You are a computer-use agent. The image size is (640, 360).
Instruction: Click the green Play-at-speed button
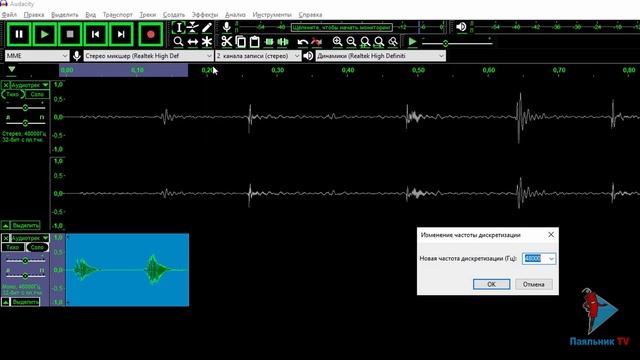tap(412, 42)
